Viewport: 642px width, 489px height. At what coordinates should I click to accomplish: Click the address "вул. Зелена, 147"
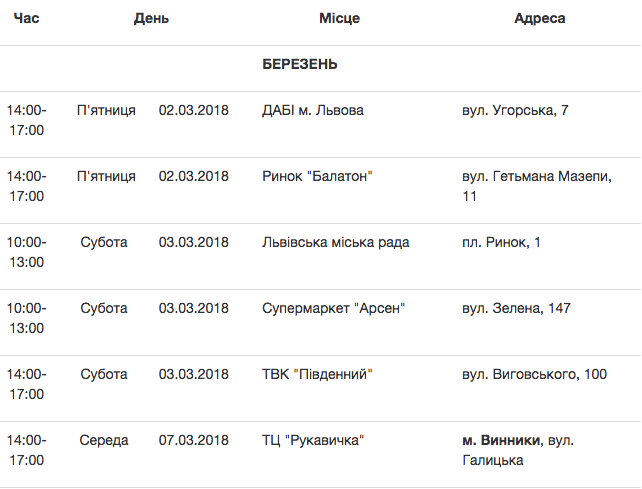tap(516, 308)
